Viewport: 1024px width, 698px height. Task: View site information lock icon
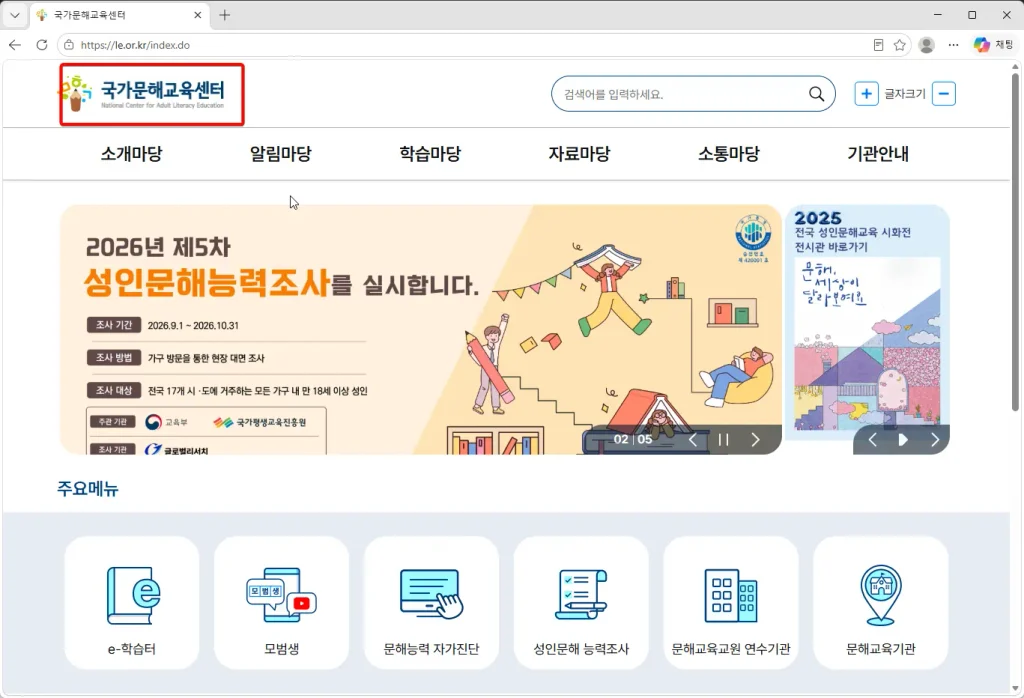click(69, 45)
